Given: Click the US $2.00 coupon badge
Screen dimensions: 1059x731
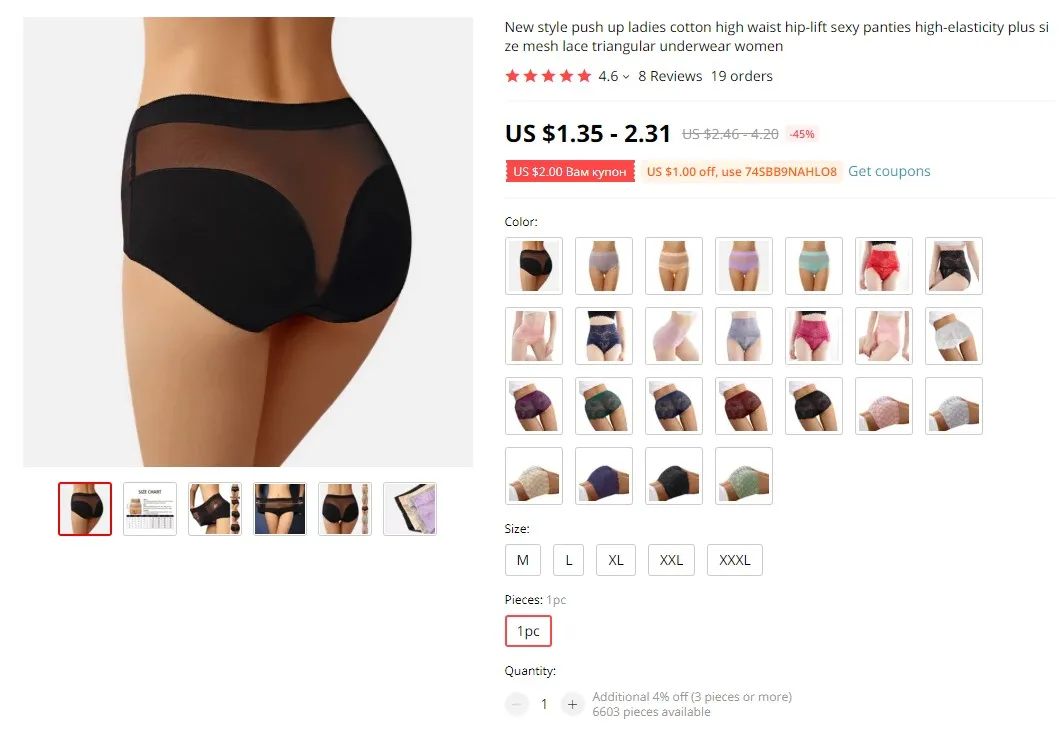Looking at the screenshot, I should [570, 172].
